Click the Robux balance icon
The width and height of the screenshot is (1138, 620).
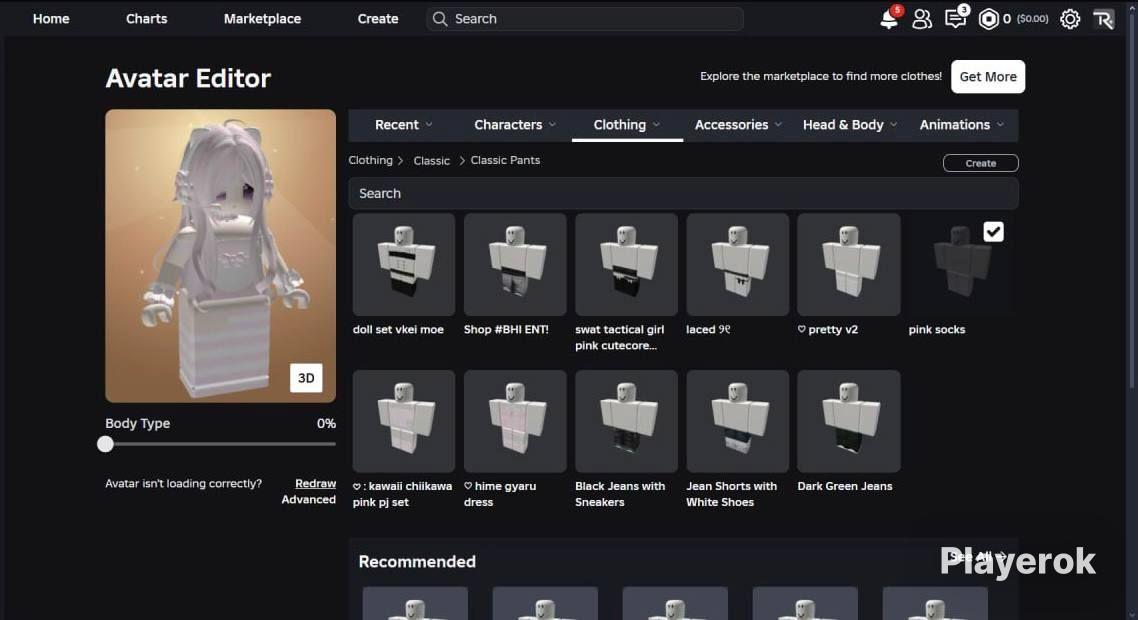[x=988, y=19]
